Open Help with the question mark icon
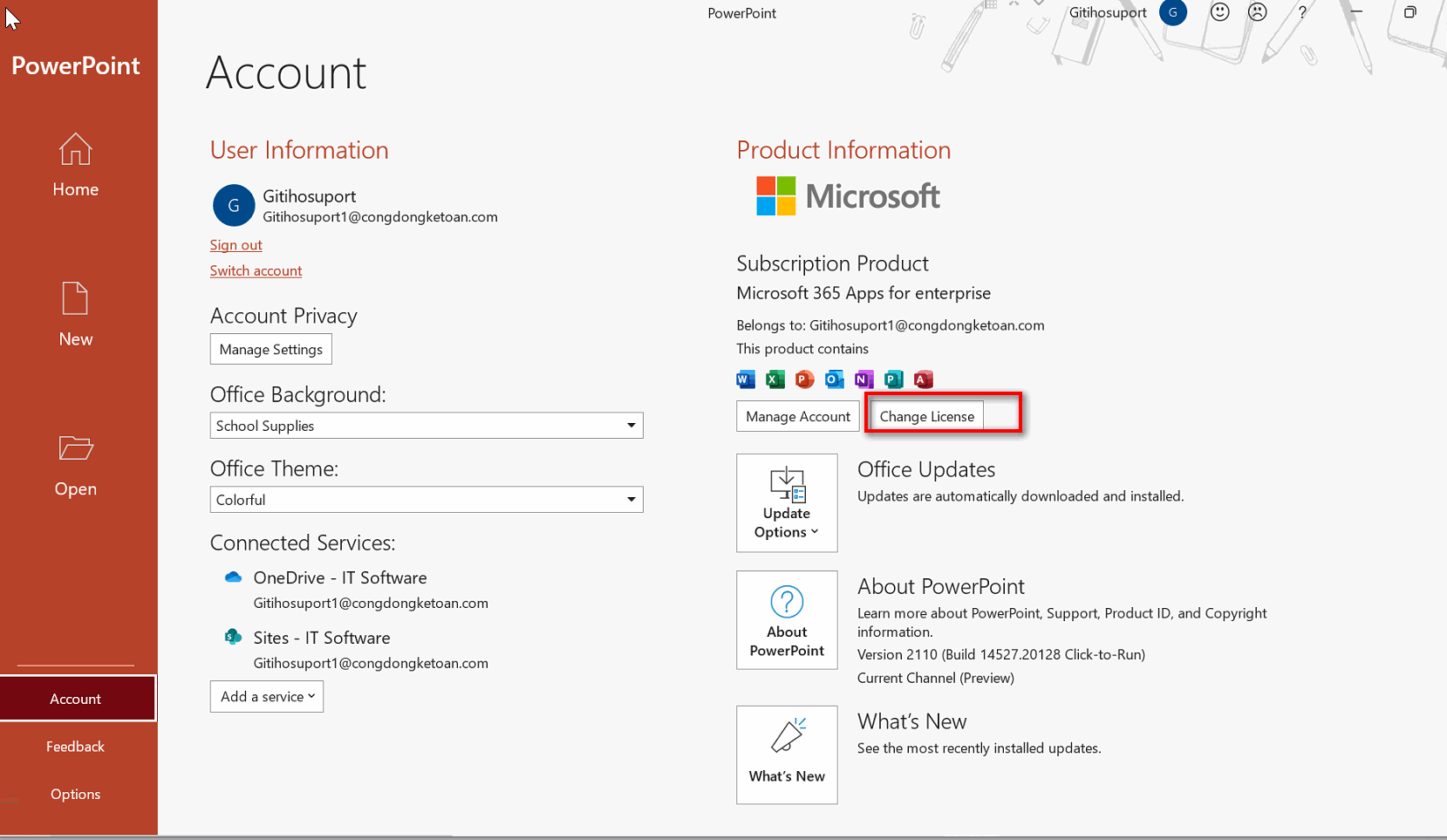Viewport: 1447px width, 840px height. coord(1302,12)
